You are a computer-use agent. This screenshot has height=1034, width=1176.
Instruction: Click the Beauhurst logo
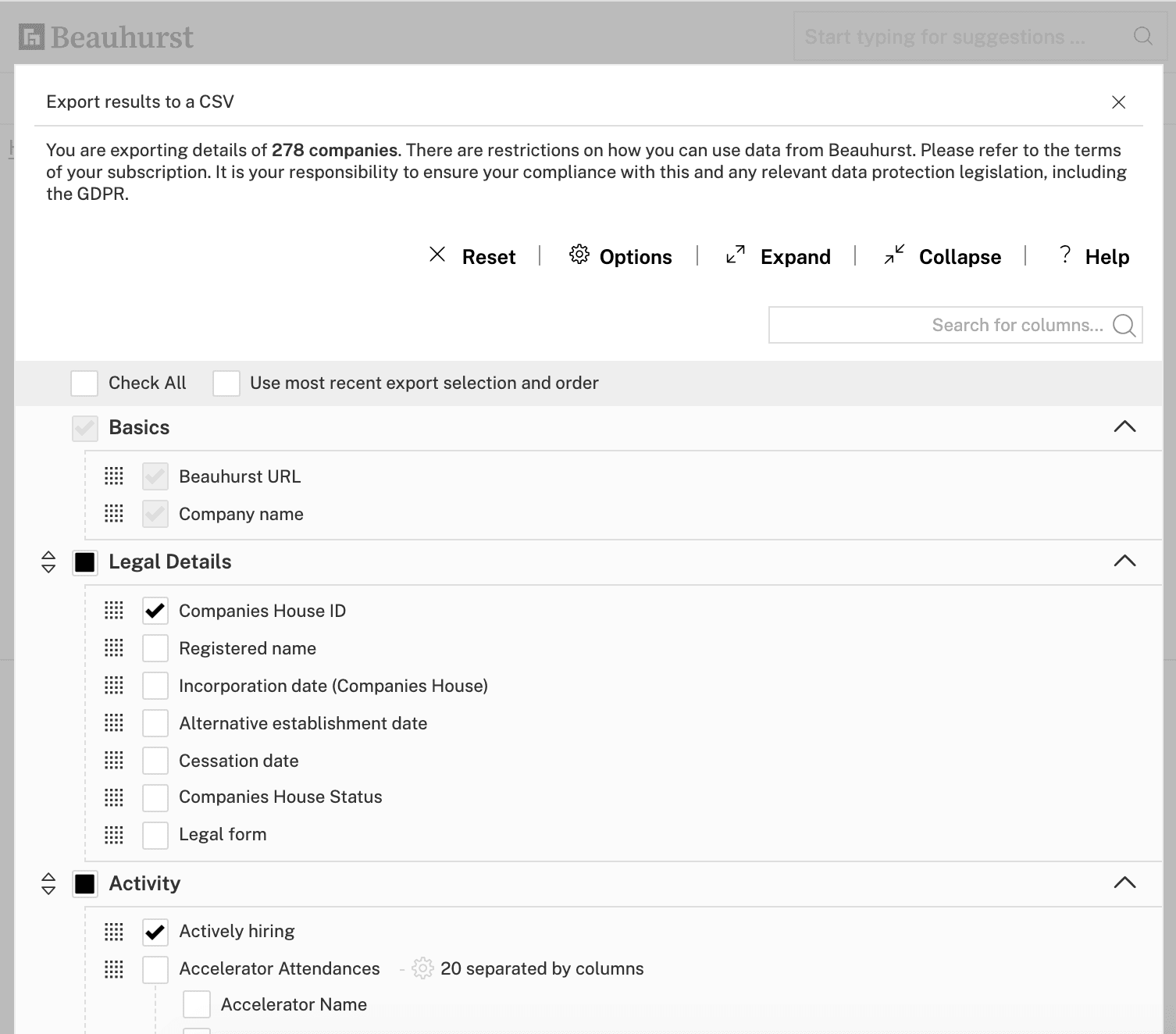pyautogui.click(x=106, y=37)
